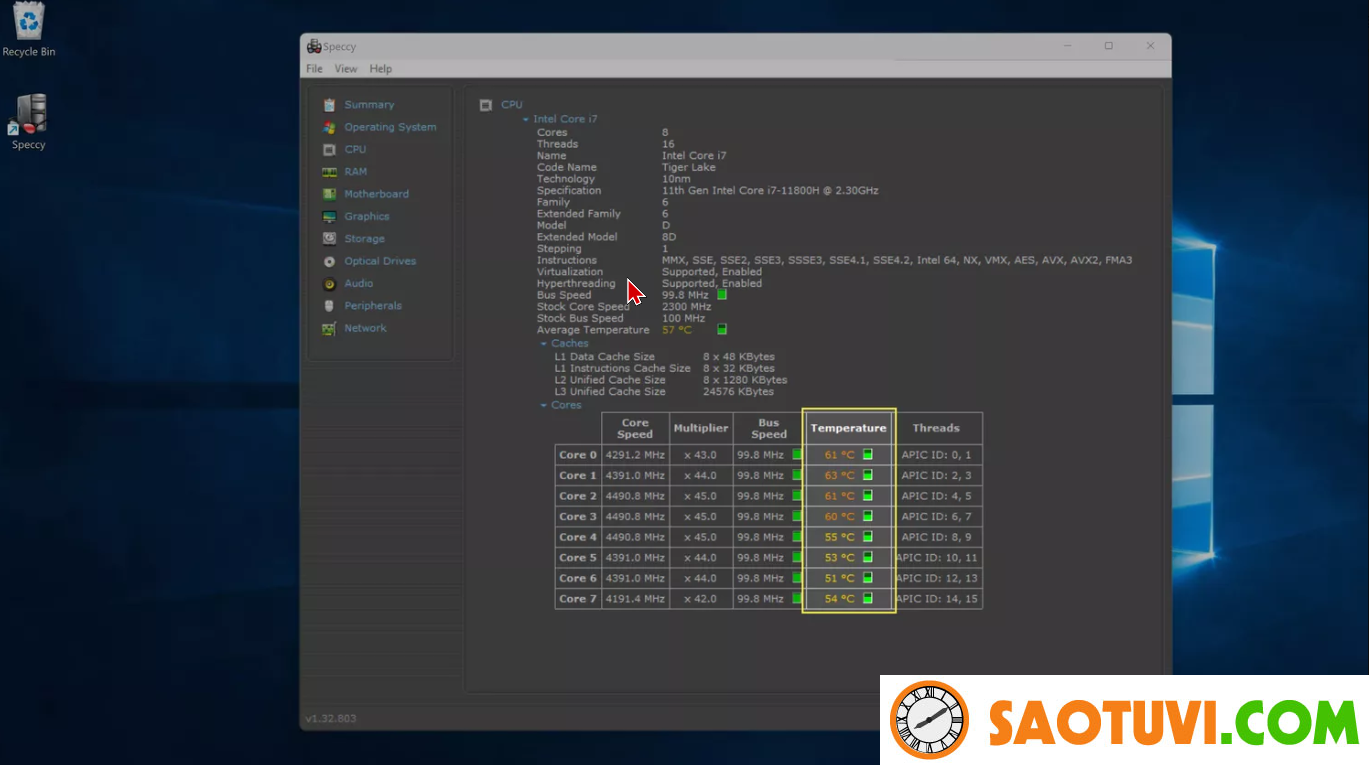
Task: Click Core 7 bus speed green indicator
Action: tap(797, 598)
